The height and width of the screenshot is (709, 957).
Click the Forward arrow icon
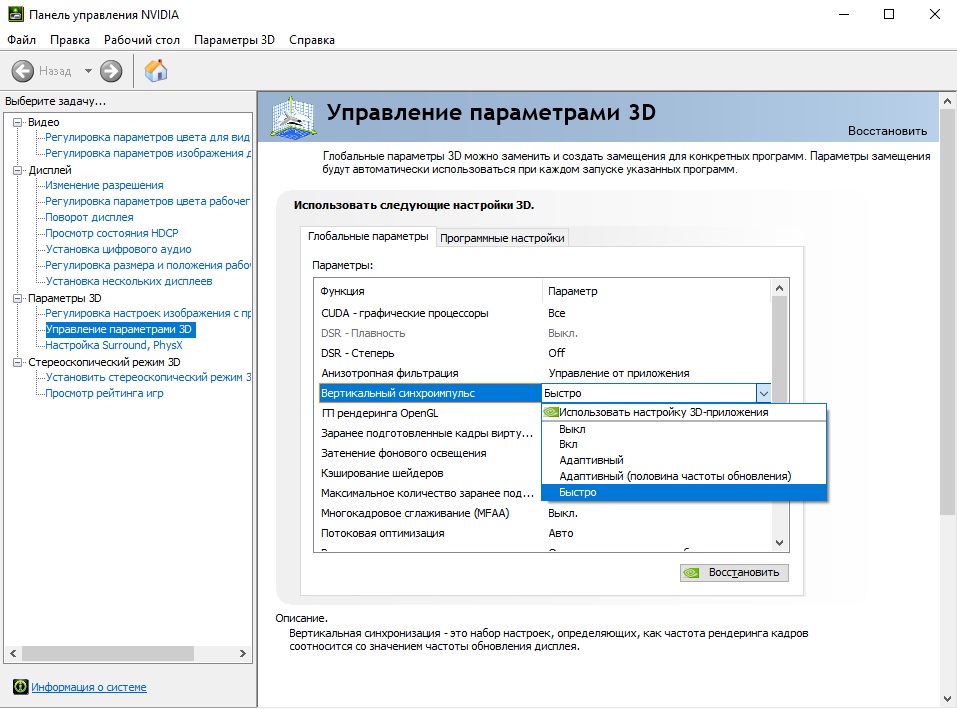(x=111, y=71)
